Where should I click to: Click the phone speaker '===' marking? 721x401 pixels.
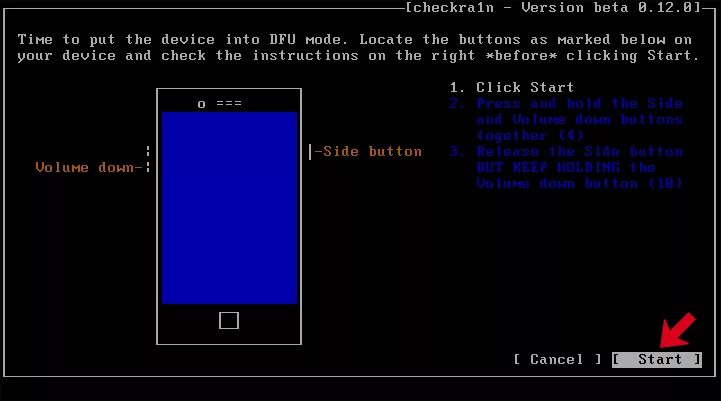click(229, 103)
